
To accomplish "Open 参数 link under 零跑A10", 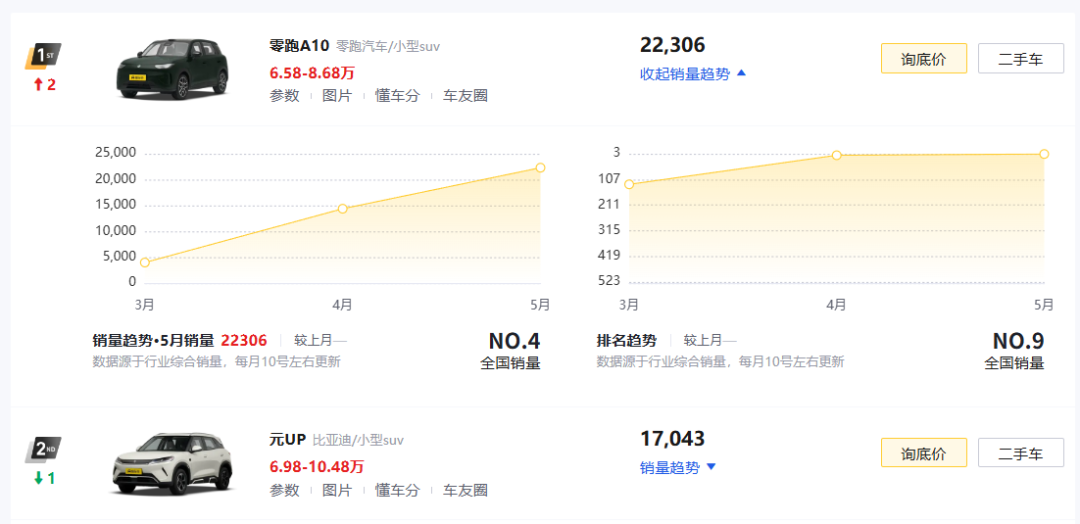I will [x=284, y=96].
